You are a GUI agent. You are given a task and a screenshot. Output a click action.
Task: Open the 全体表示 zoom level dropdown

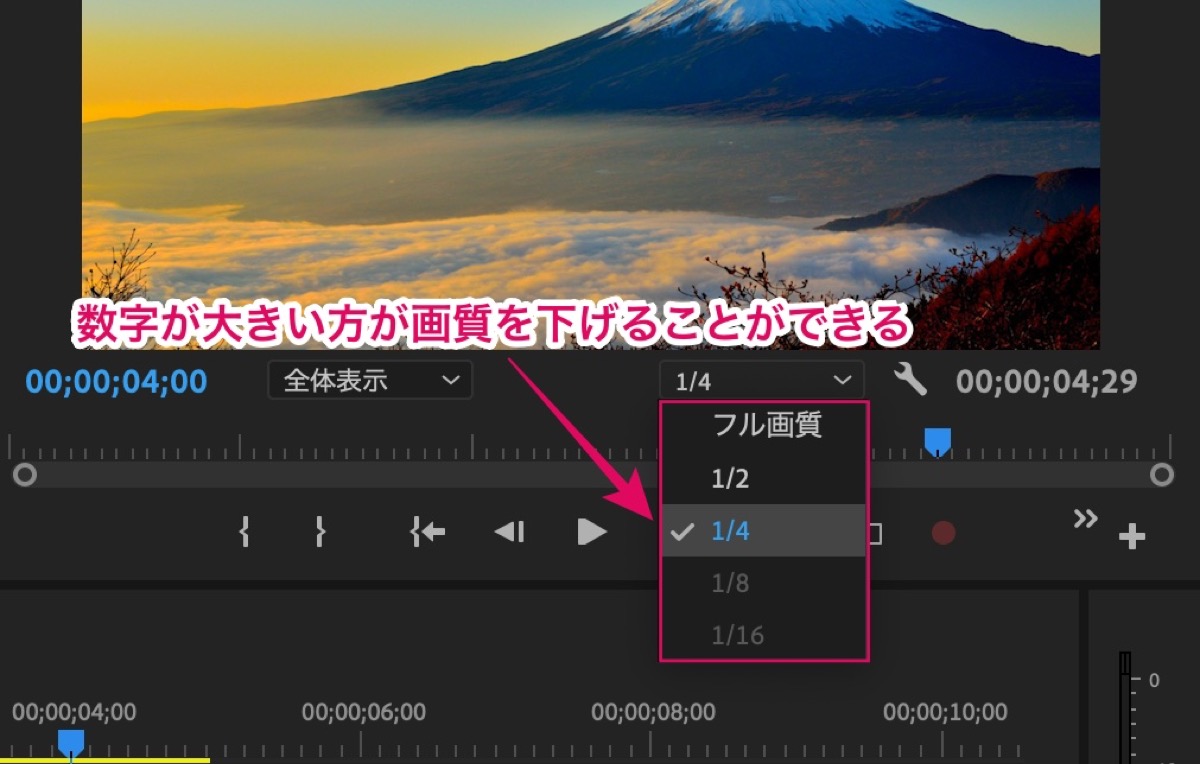(370, 380)
